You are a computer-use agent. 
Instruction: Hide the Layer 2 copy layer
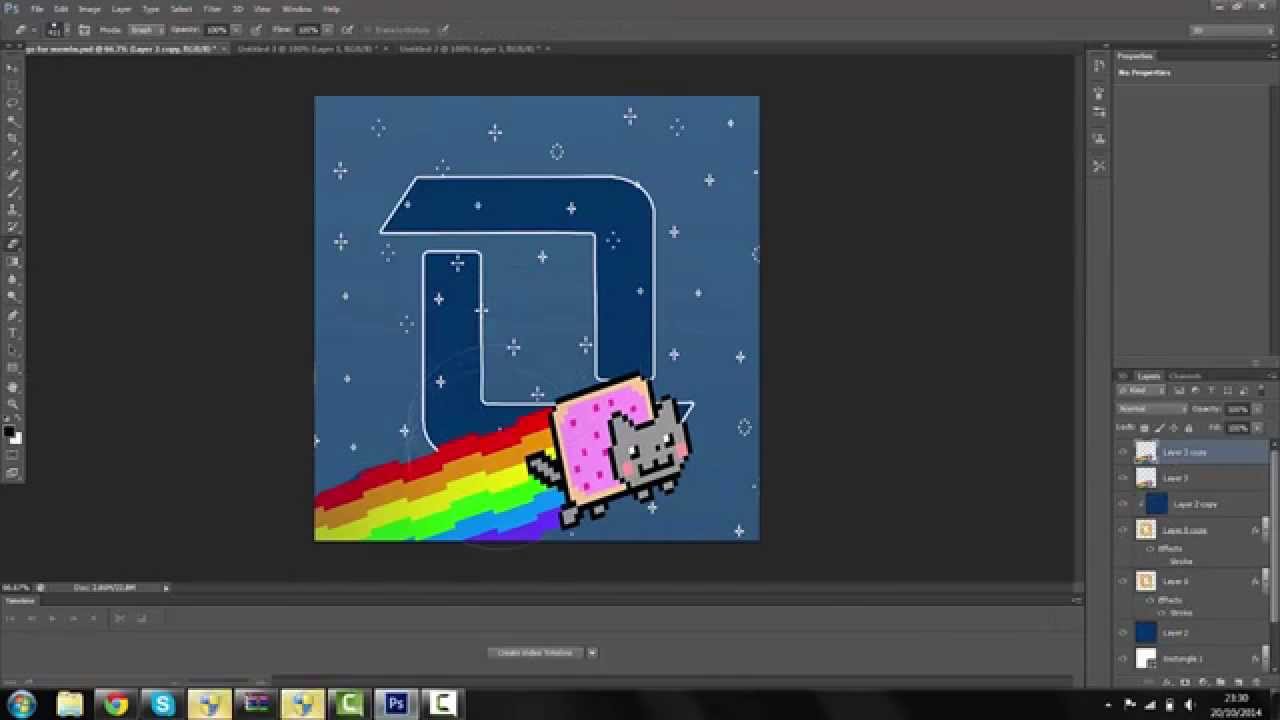pyautogui.click(x=1122, y=504)
